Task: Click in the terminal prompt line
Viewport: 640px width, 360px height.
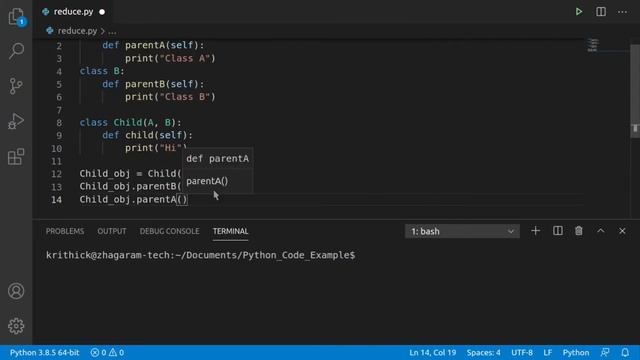Action: click(x=200, y=256)
